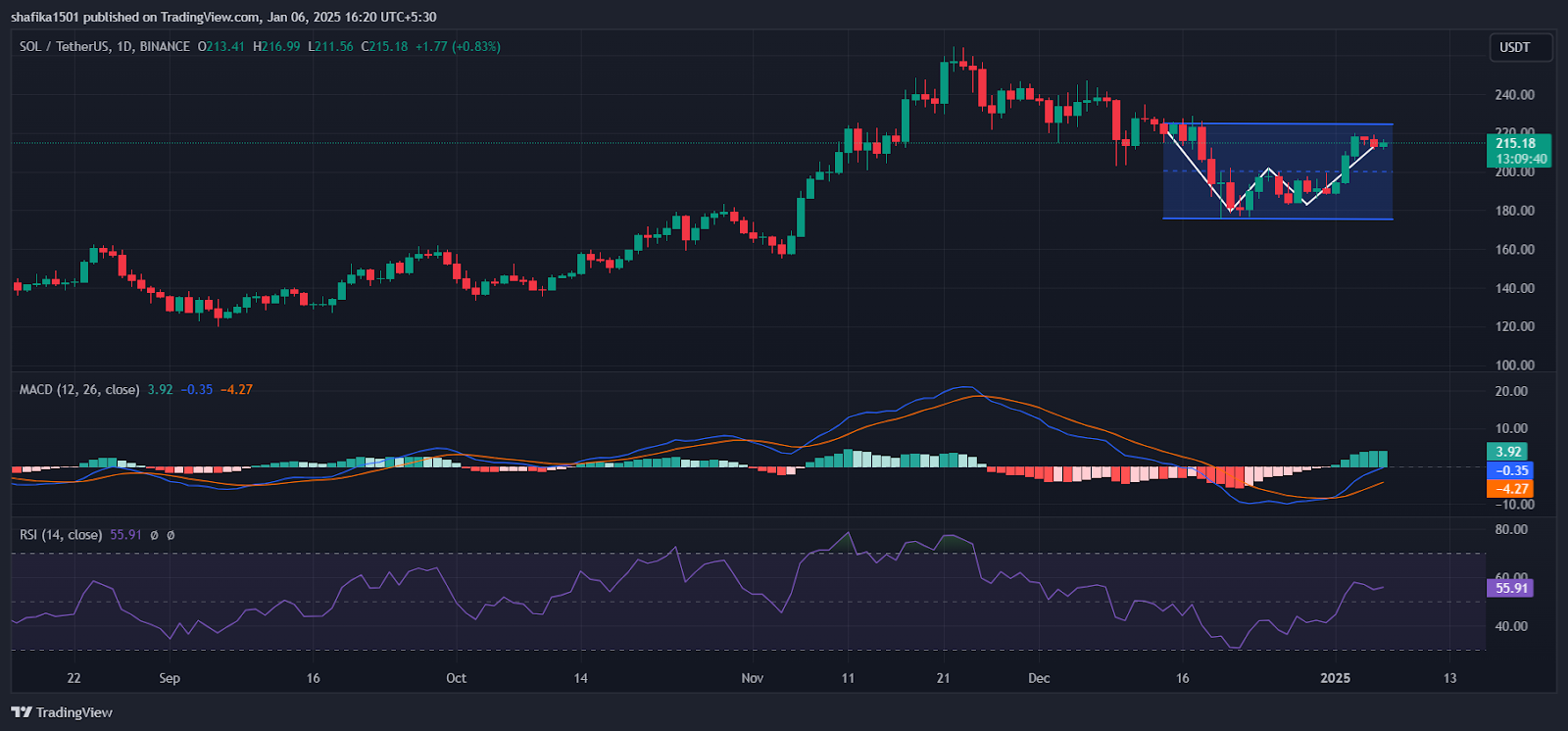Select the RSI (14, close) indicator label

pos(61,534)
